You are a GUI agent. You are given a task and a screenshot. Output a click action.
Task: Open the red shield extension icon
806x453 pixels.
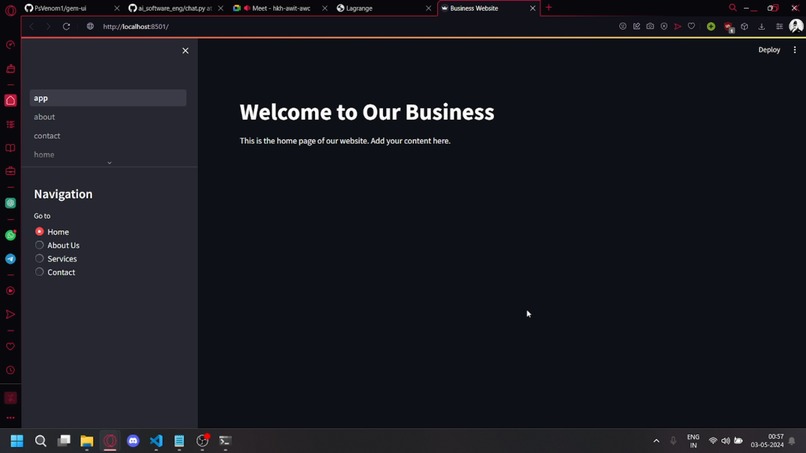[728, 27]
